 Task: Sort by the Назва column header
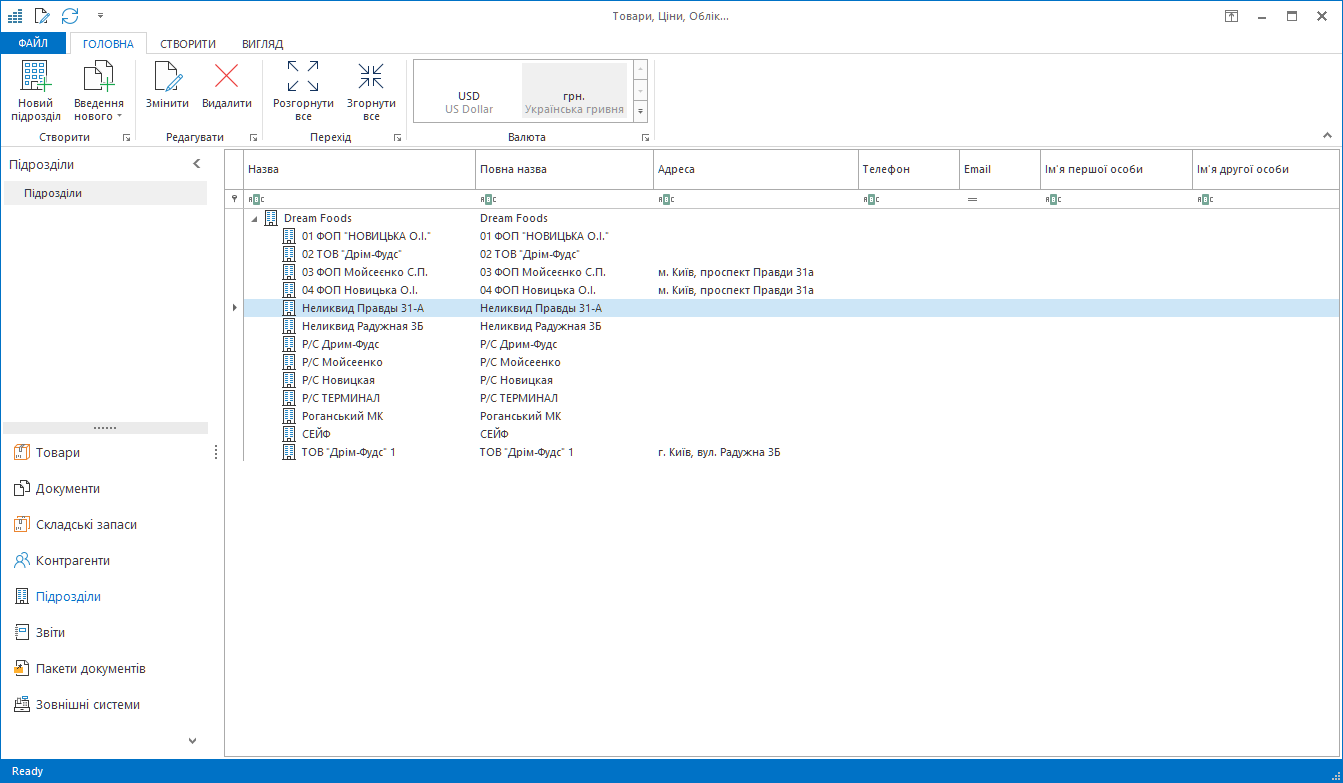359,170
